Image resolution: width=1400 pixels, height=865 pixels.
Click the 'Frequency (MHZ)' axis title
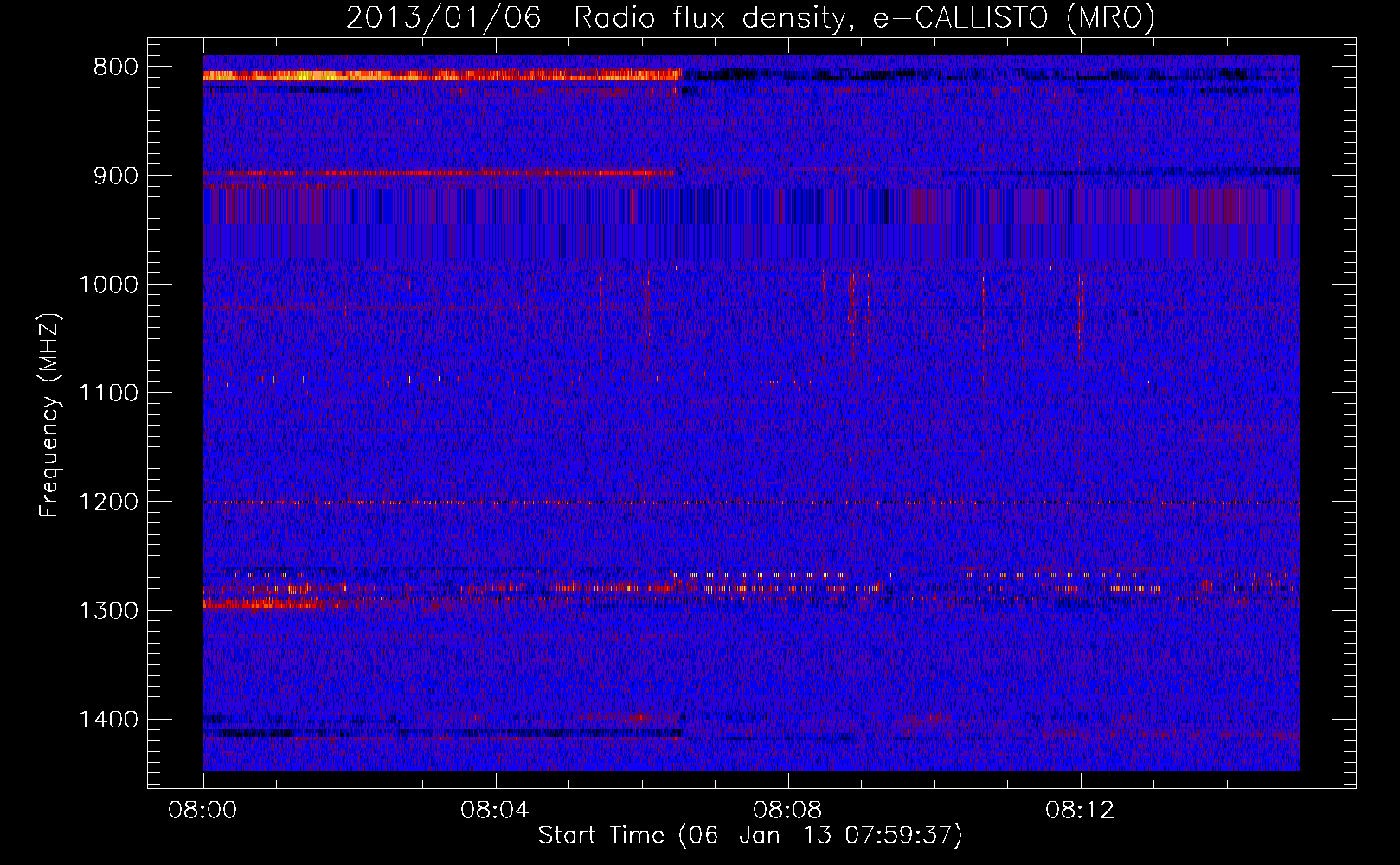[x=50, y=414]
